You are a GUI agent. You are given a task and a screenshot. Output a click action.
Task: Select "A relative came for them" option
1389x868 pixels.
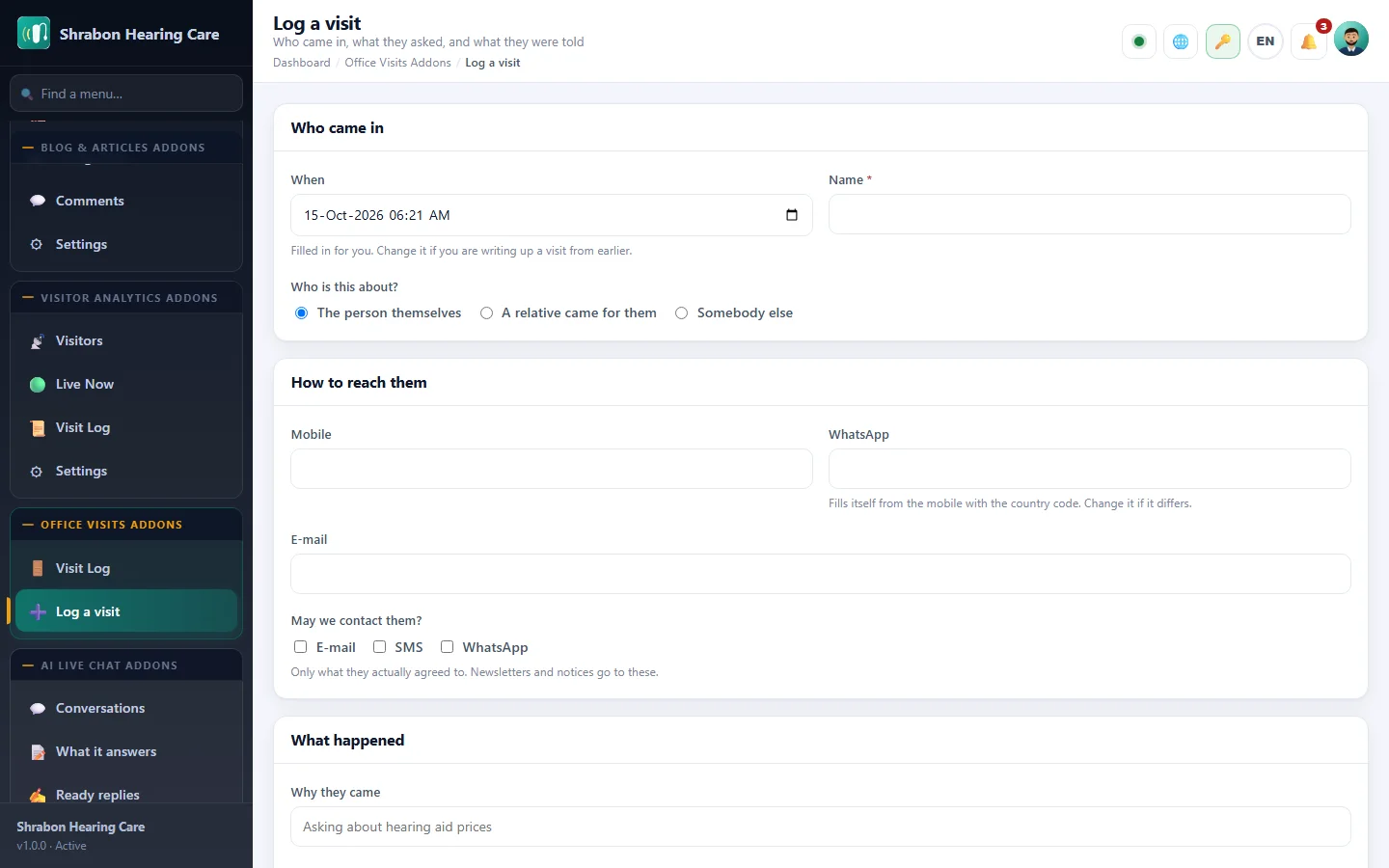487,312
